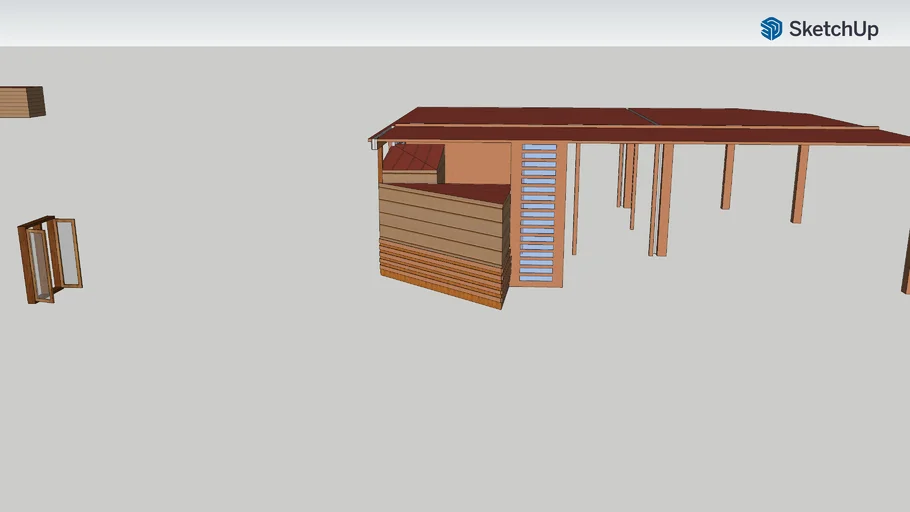This screenshot has width=910, height=512.
Task: Select the orange wall behind small roof
Action: pos(477,163)
